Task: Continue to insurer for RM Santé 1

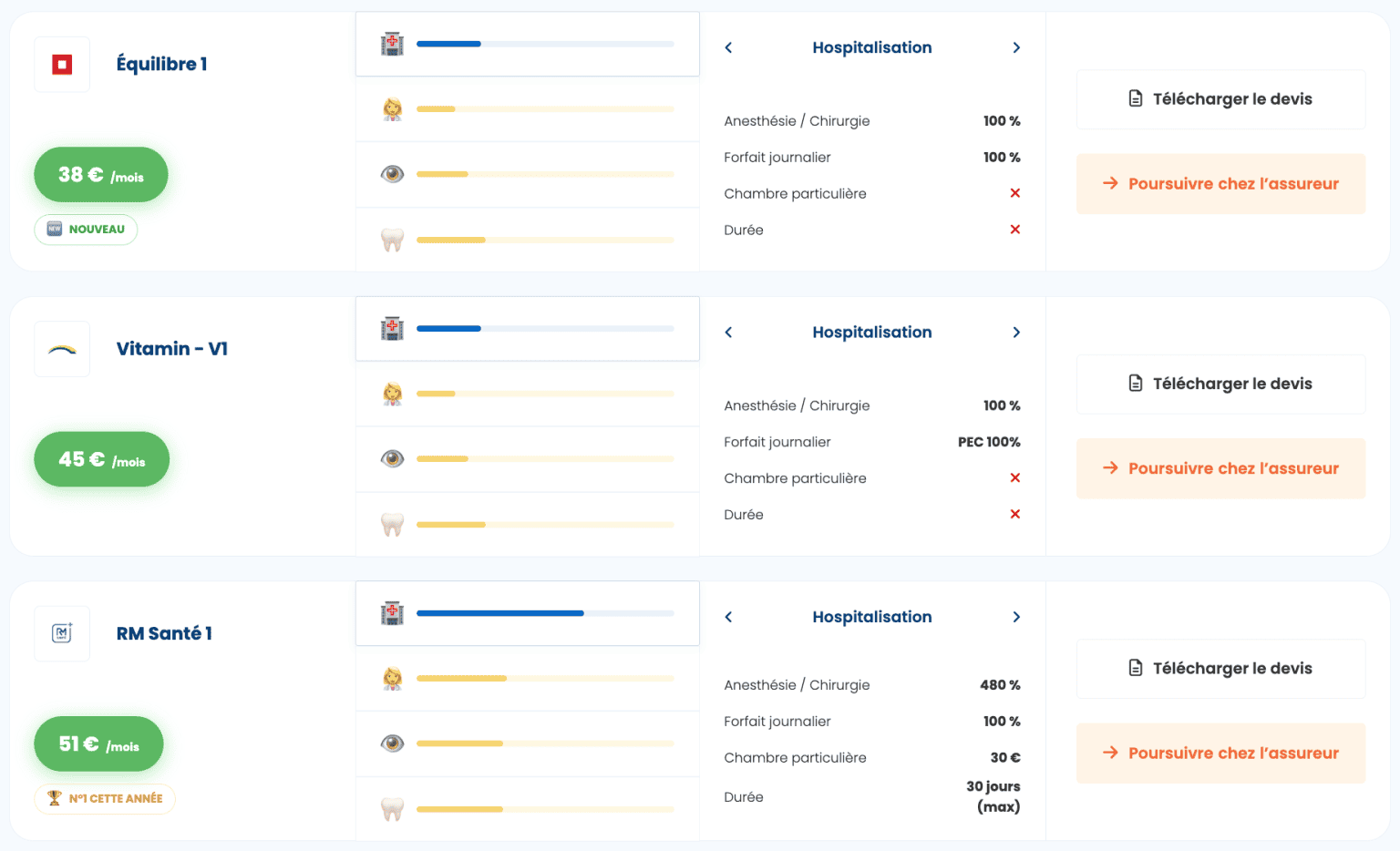Action: pos(1220,753)
